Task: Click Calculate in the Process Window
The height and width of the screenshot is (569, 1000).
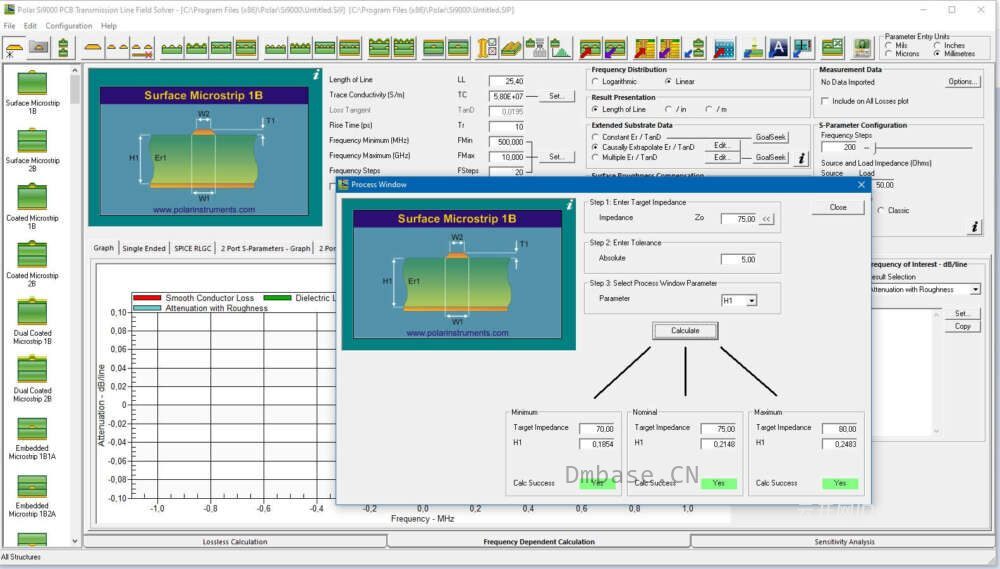Action: coord(685,330)
